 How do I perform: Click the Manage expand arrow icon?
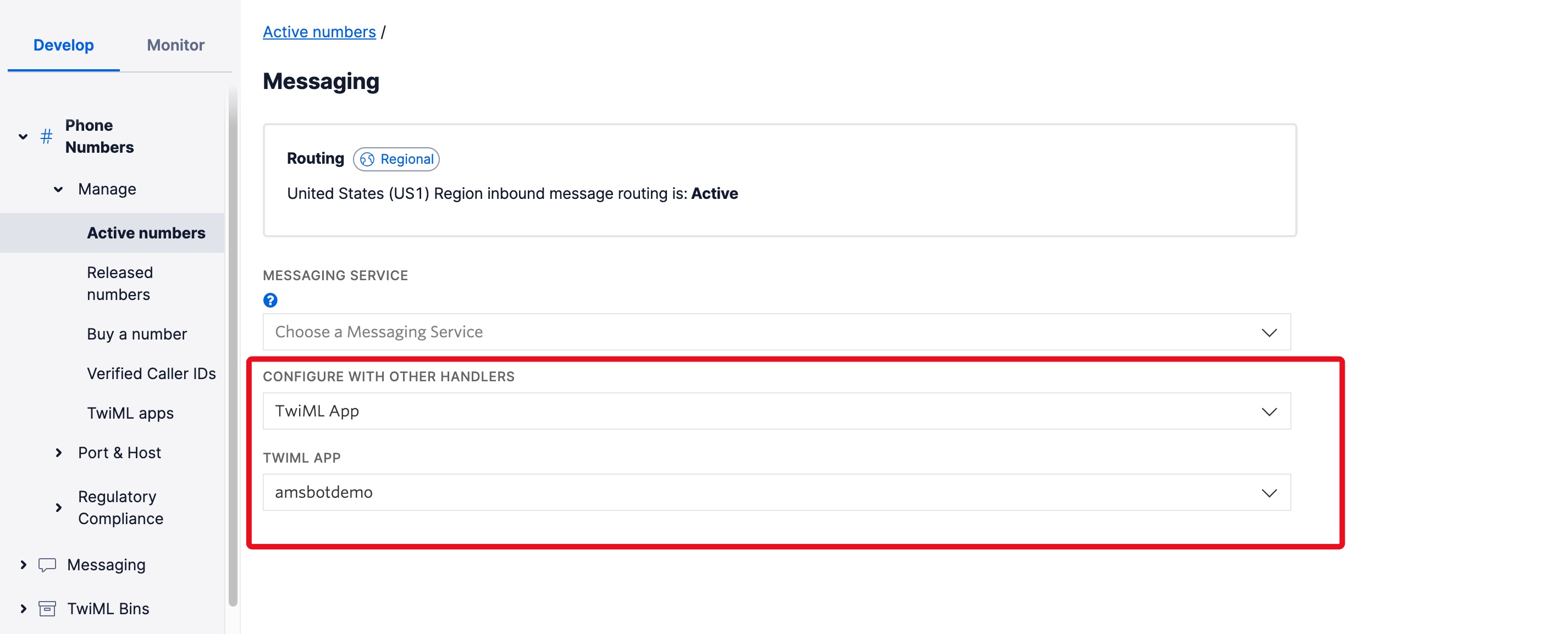tap(56, 189)
